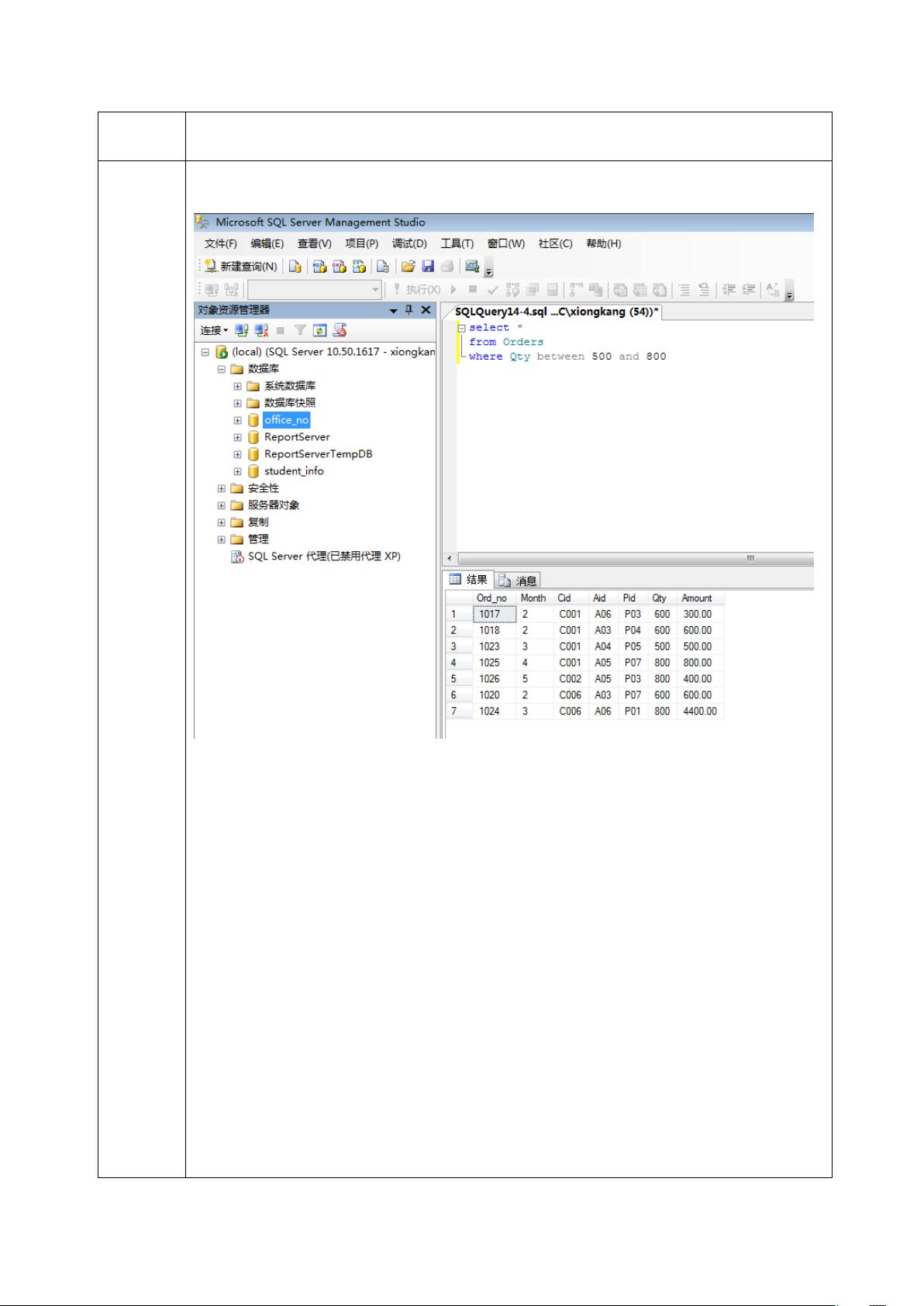Toggle the auto-hide pin on Object Explorer
This screenshot has width=924, height=1306.
pos(409,310)
